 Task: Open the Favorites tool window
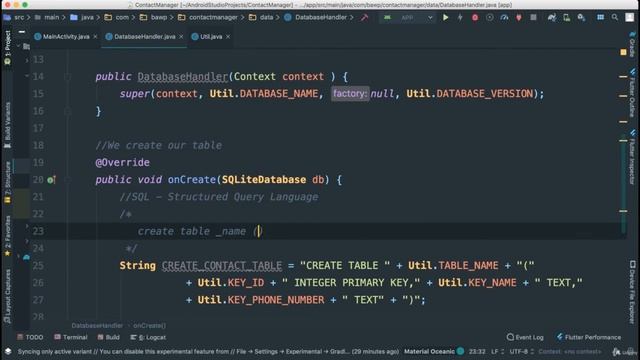[7, 236]
